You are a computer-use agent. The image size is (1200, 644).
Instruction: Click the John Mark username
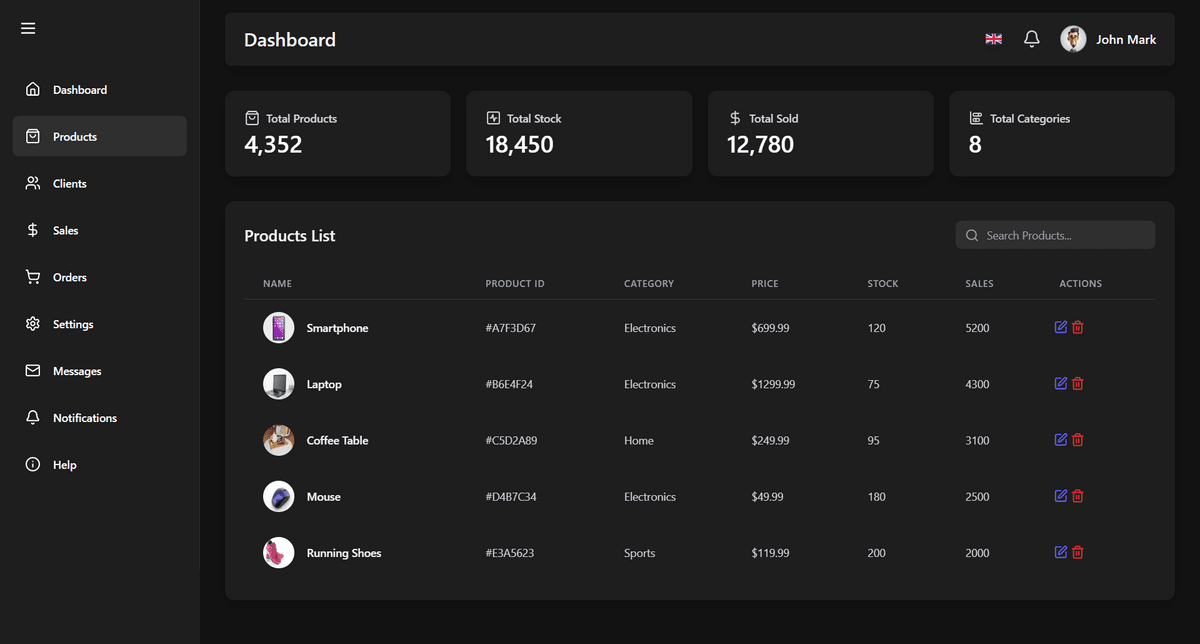pos(1126,40)
